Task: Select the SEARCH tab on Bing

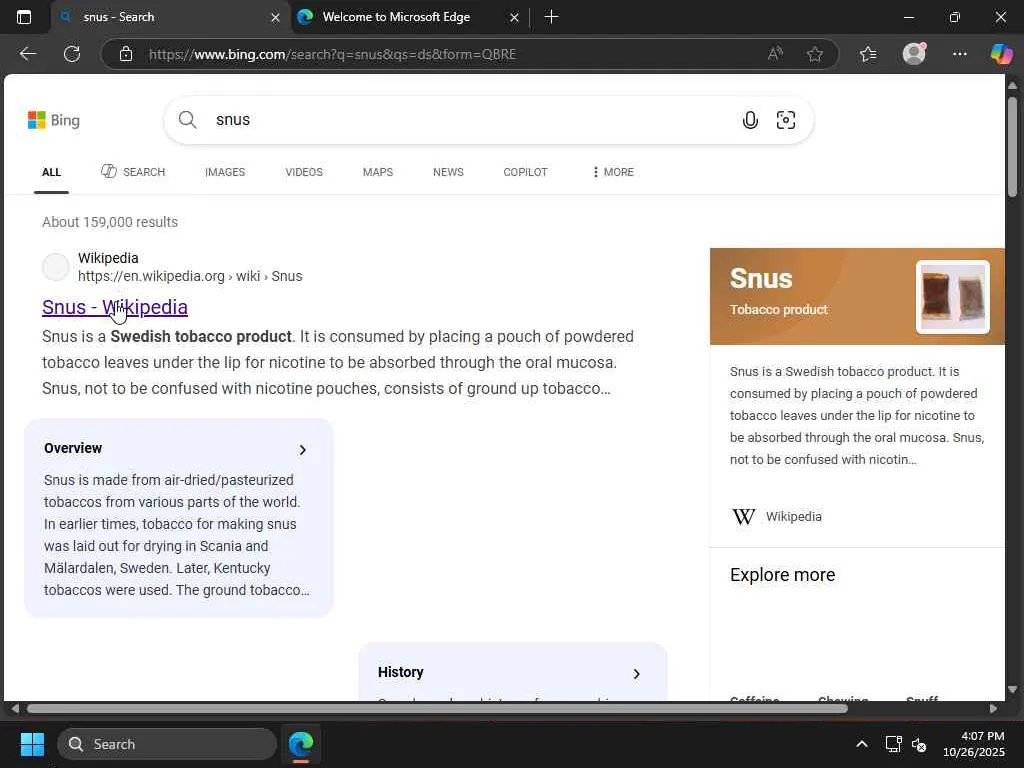Action: [133, 172]
